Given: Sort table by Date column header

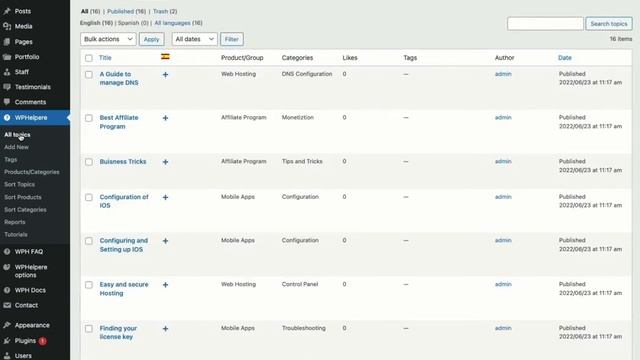Looking at the screenshot, I should pos(564,58).
